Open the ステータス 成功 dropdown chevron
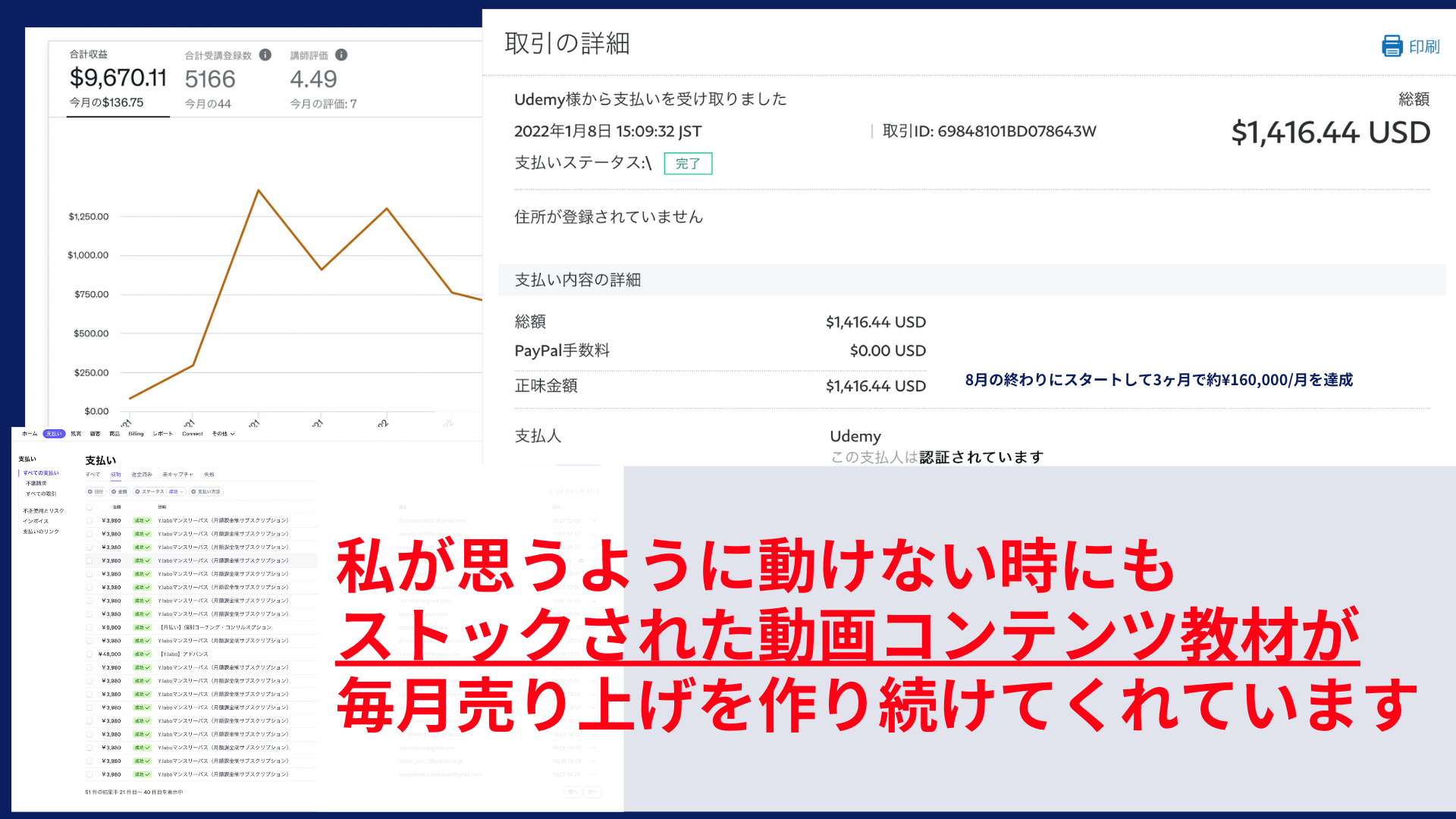 (182, 491)
